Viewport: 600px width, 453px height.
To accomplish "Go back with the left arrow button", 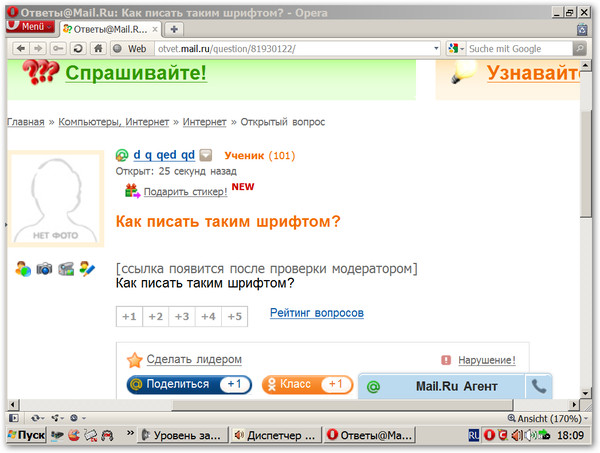I will pos(21,49).
